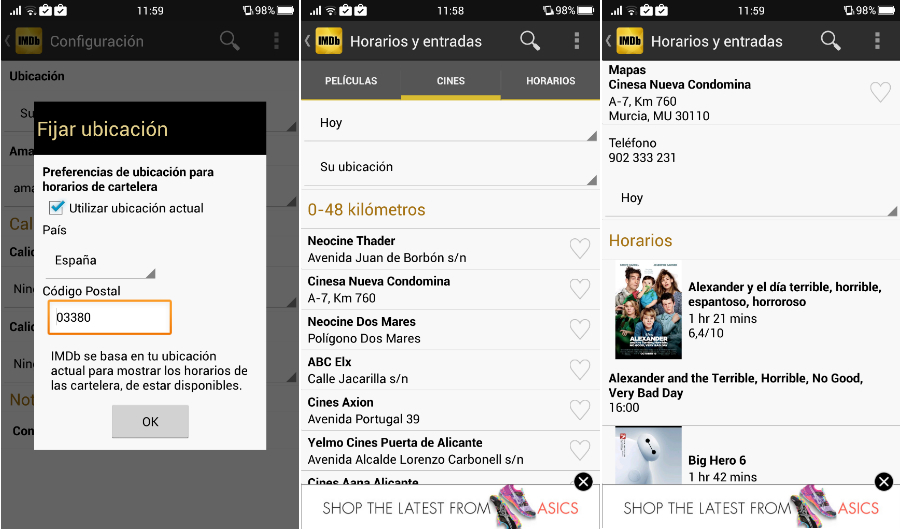Select ABC Elx cinema from list
Image resolution: width=900 pixels, height=529 pixels.
coord(430,370)
